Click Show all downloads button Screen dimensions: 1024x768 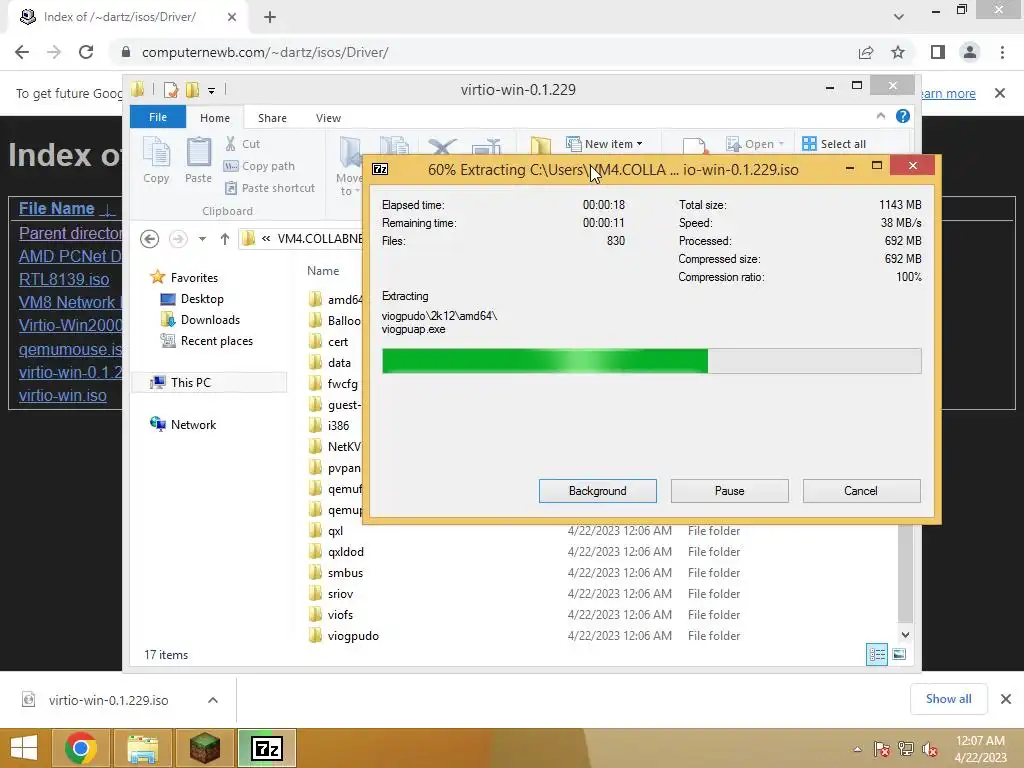click(x=948, y=699)
